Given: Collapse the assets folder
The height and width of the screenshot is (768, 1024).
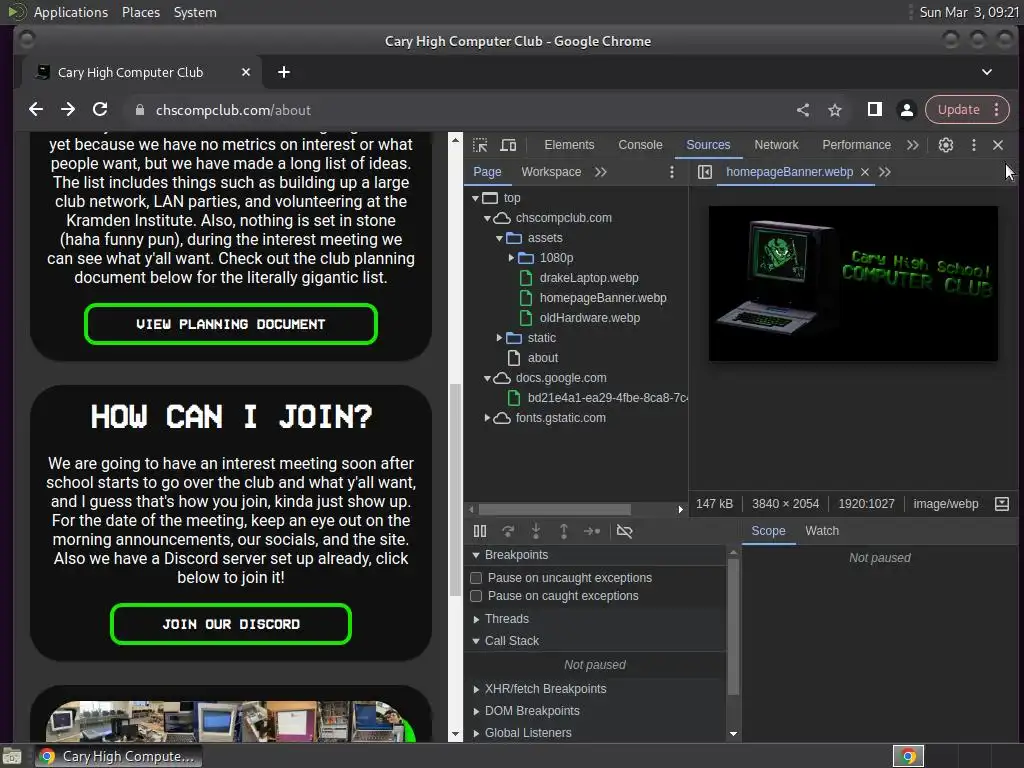Looking at the screenshot, I should [x=500, y=238].
